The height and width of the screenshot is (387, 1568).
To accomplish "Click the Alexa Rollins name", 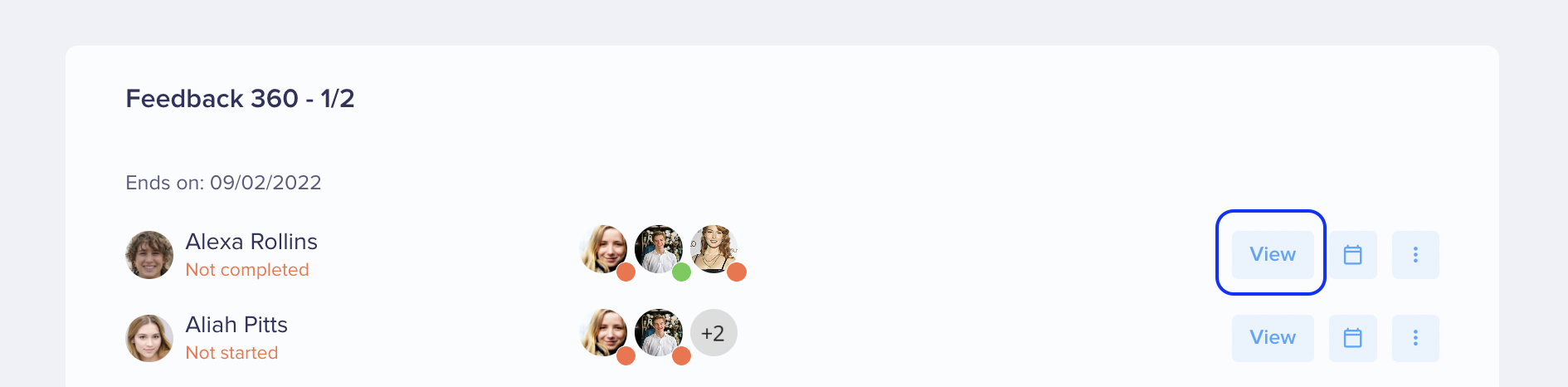I will coord(251,242).
